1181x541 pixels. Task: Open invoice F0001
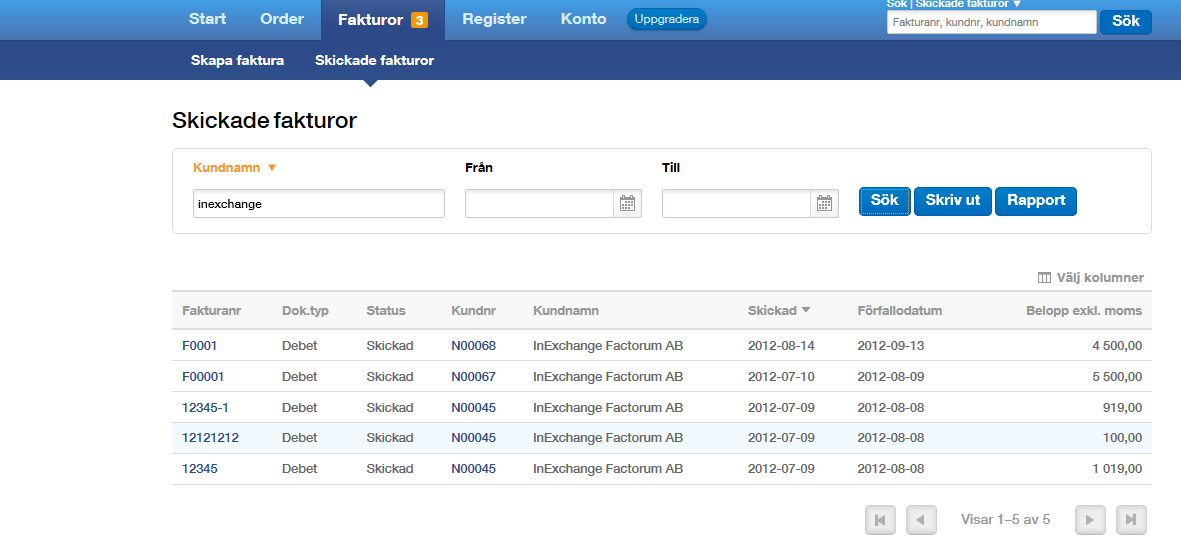coord(200,346)
